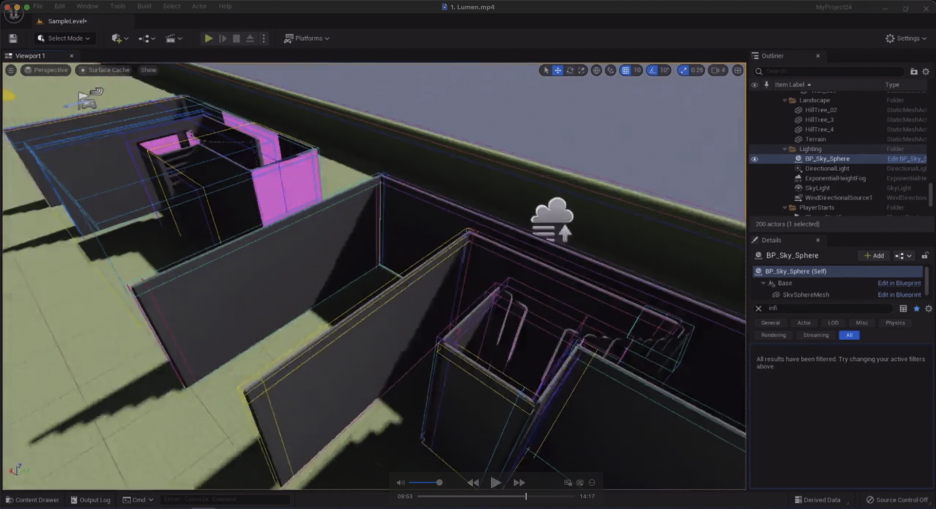Screen dimensions: 936x509
Task: Click the Advance single frame toolbar icon
Action: click(223, 38)
